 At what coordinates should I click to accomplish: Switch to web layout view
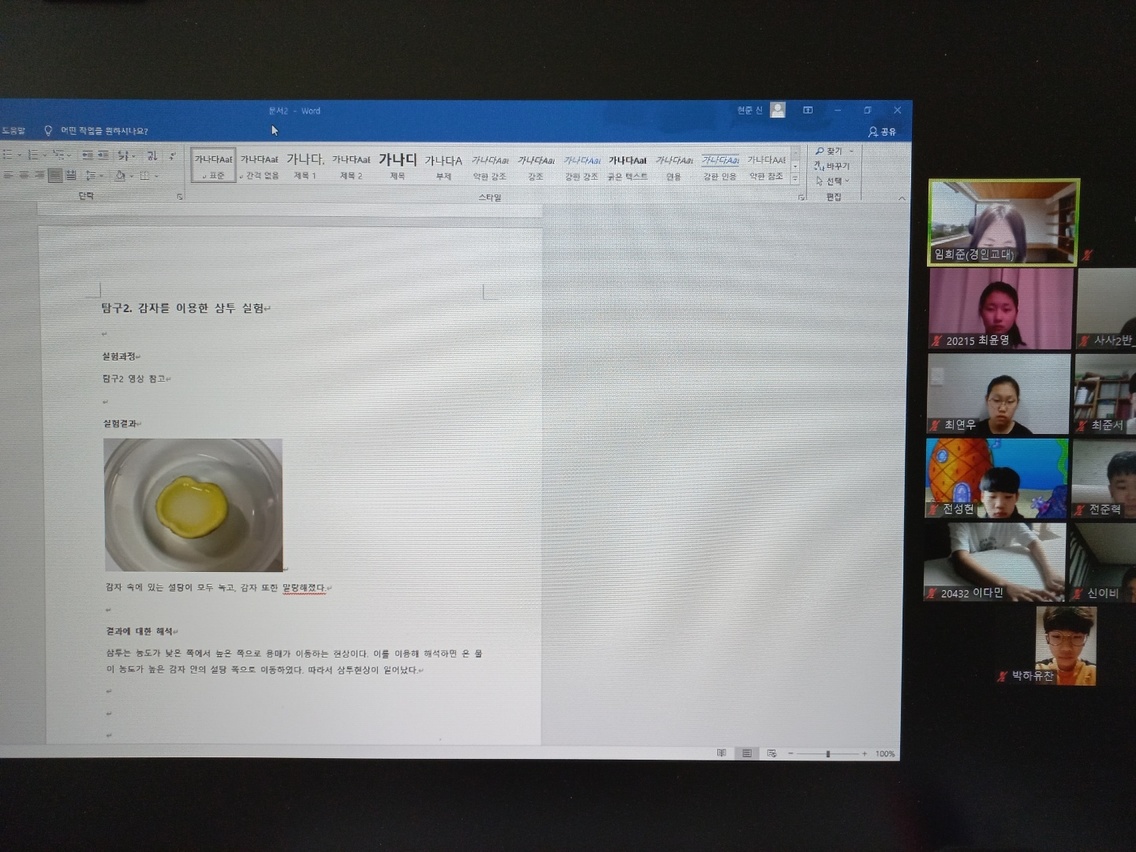772,753
